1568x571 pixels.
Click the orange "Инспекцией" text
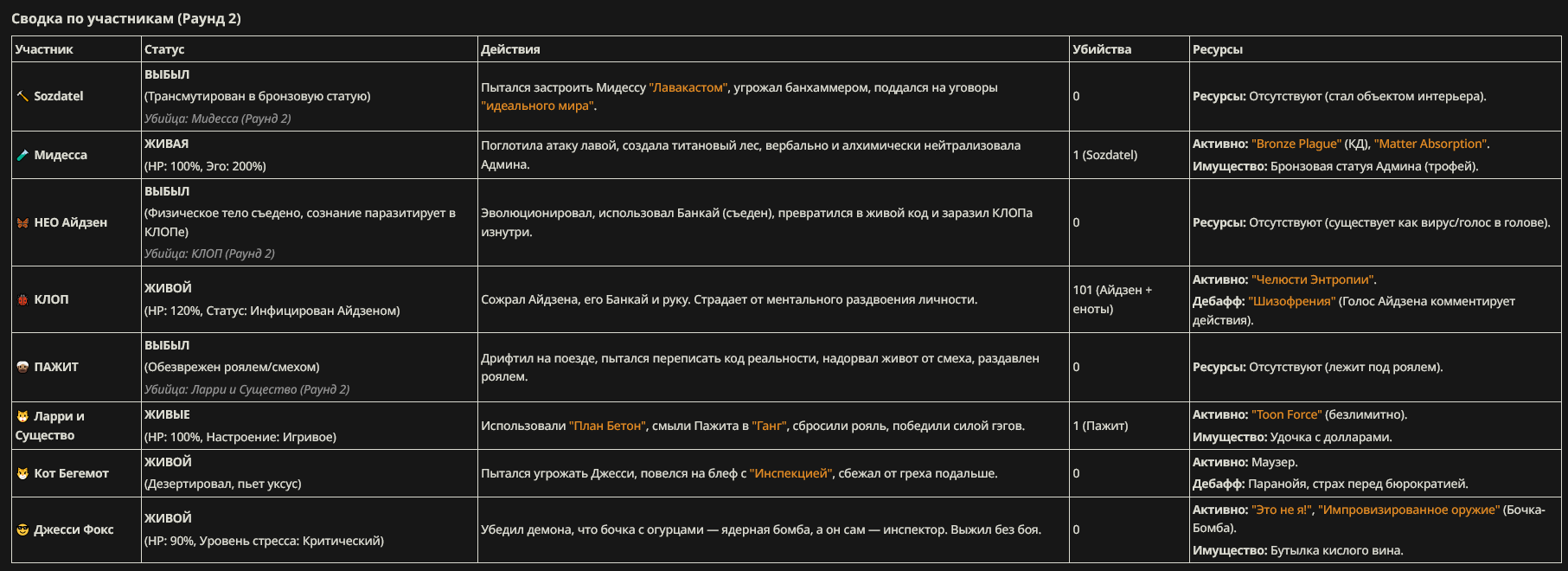tap(791, 473)
